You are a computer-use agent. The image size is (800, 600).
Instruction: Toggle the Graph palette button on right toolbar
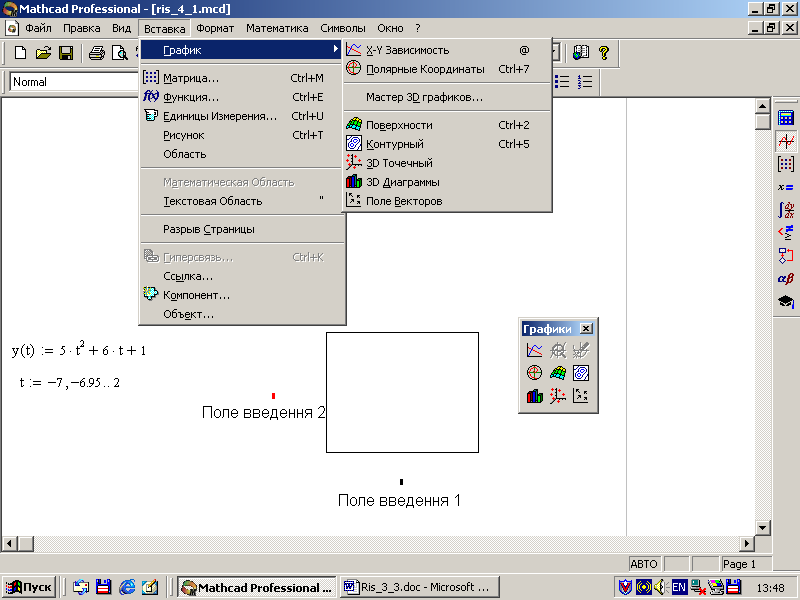(x=786, y=141)
